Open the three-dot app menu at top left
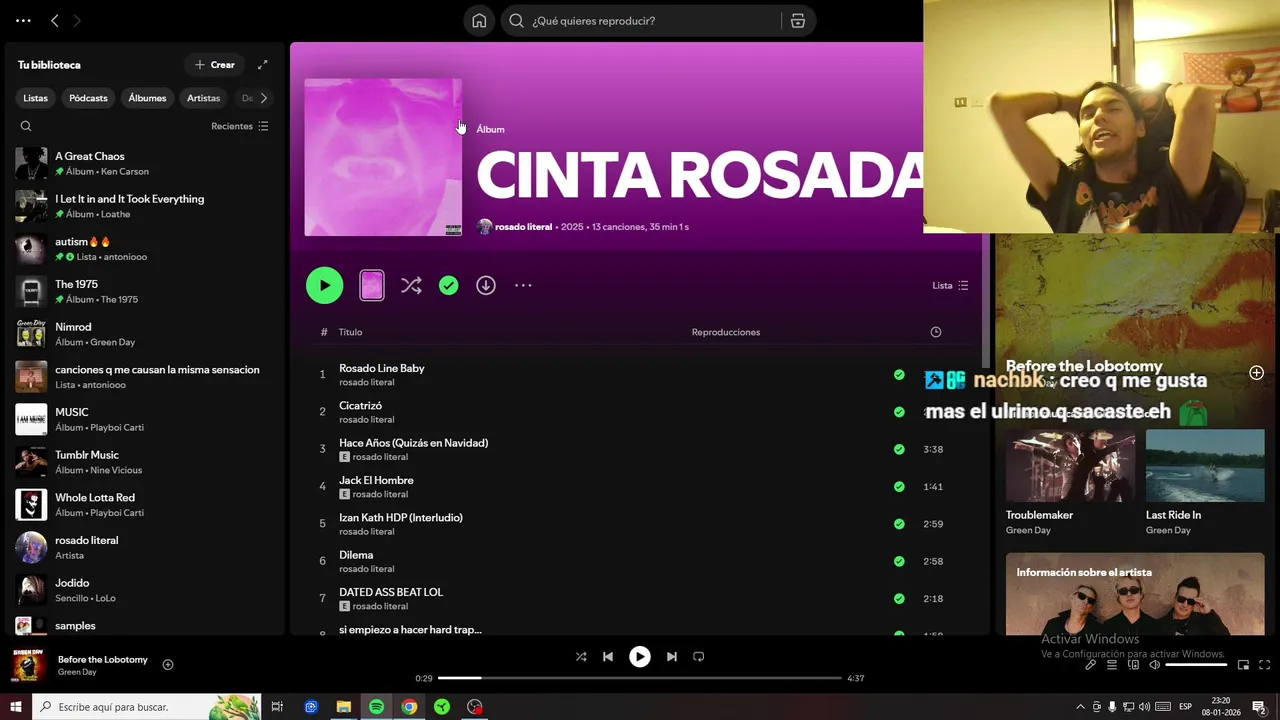1280x720 pixels. click(x=23, y=20)
